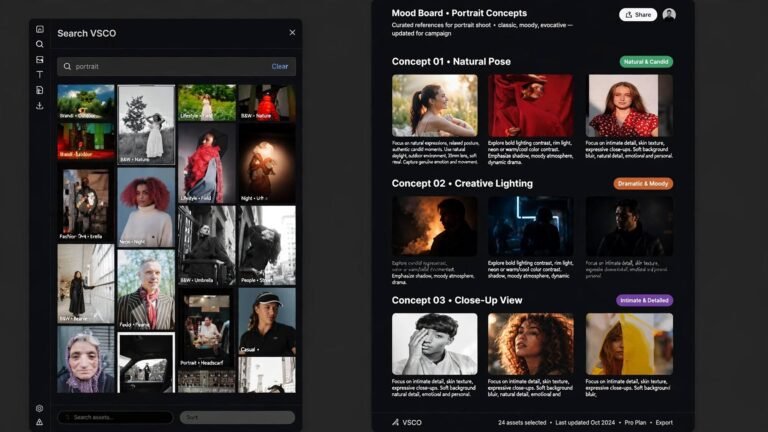Image resolution: width=768 pixels, height=432 pixels.
Task: Open settings gear in left sidebar
Action: click(x=40, y=408)
